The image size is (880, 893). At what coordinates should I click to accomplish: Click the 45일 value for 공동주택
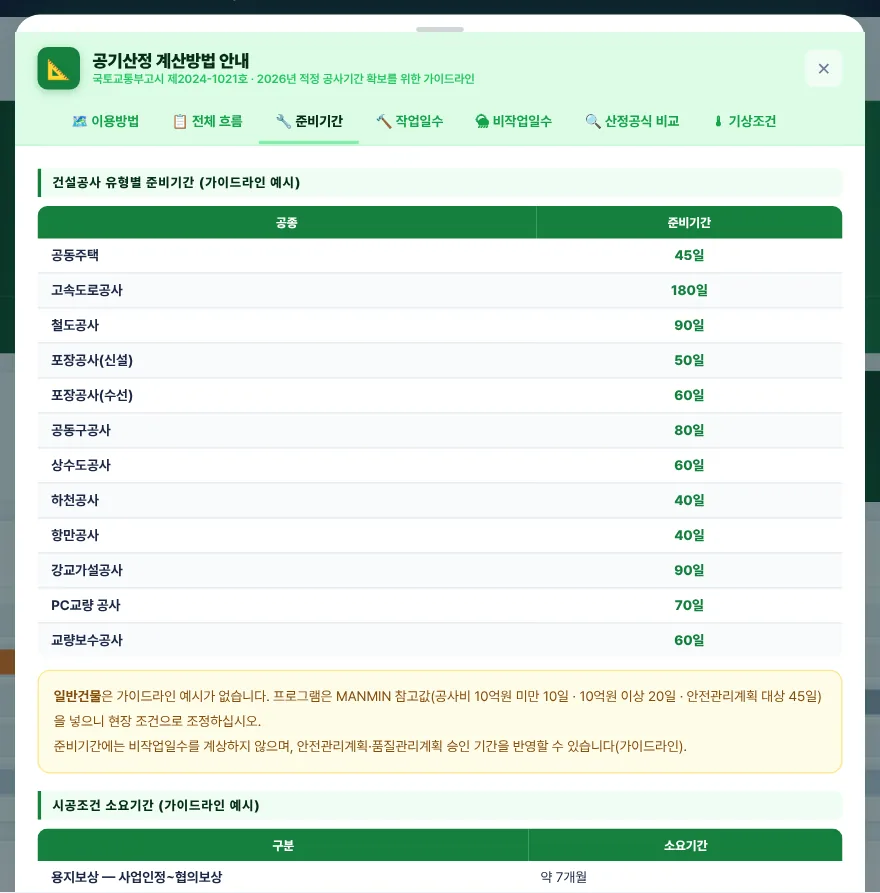[x=689, y=255]
